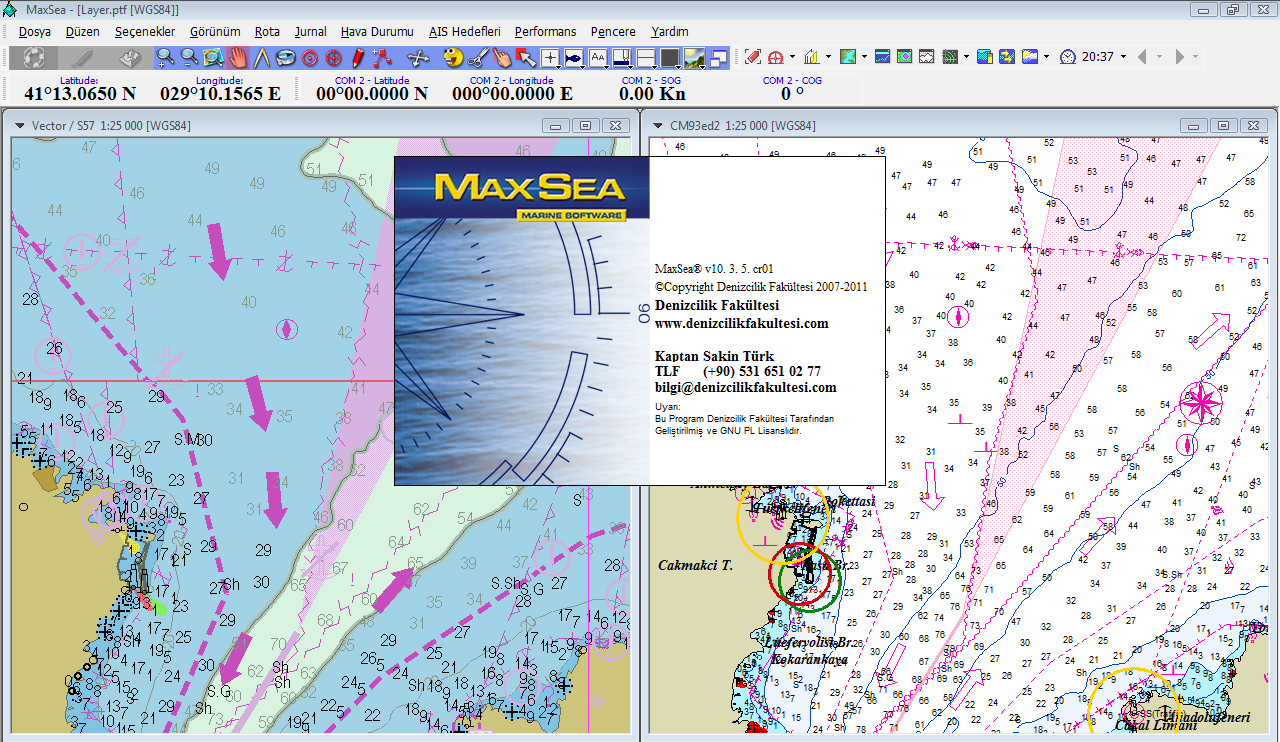Image resolution: width=1280 pixels, height=742 pixels.
Task: Open the AIS Hedefleri menu
Action: coord(465,31)
